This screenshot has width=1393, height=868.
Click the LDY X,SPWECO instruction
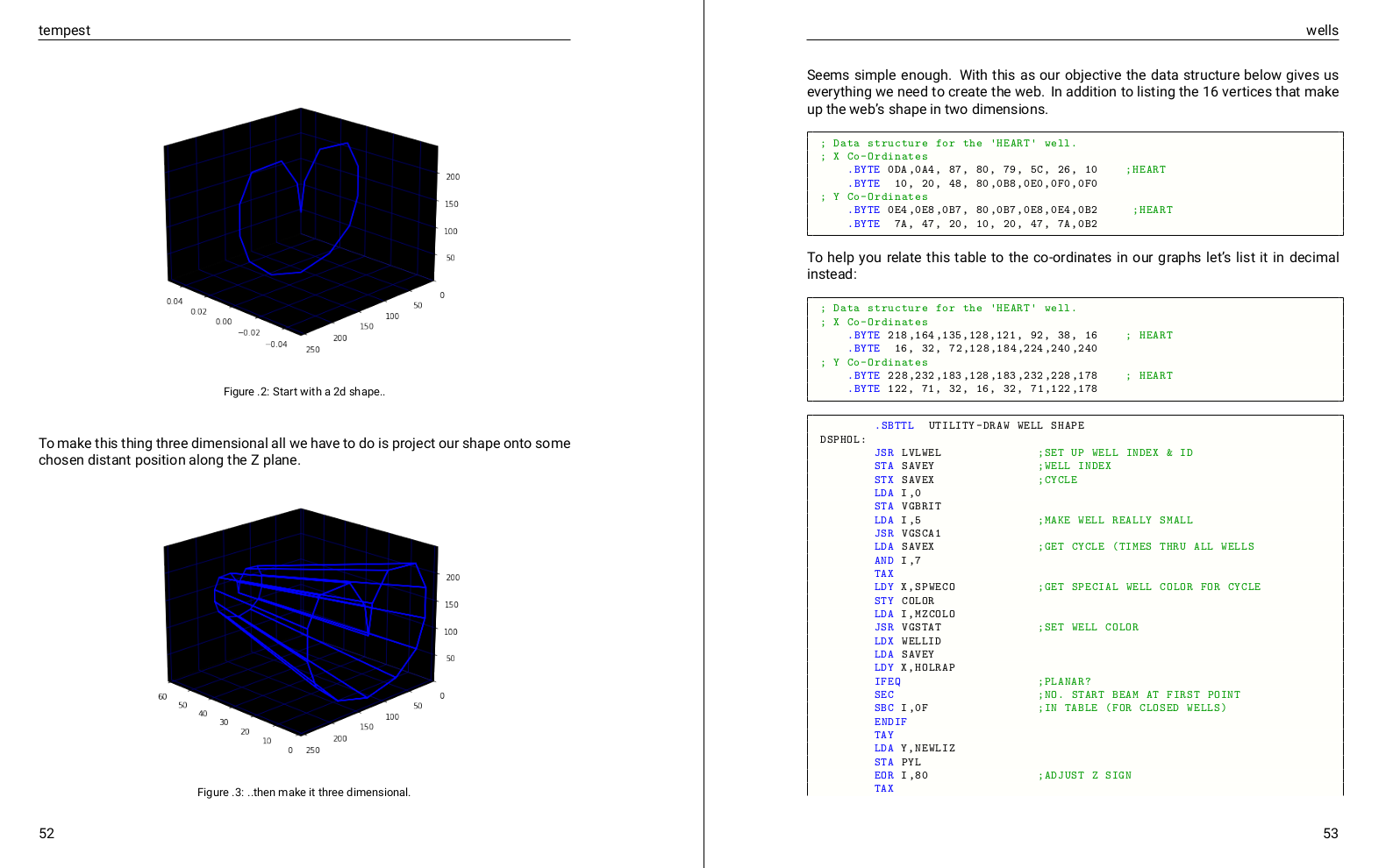click(x=914, y=587)
